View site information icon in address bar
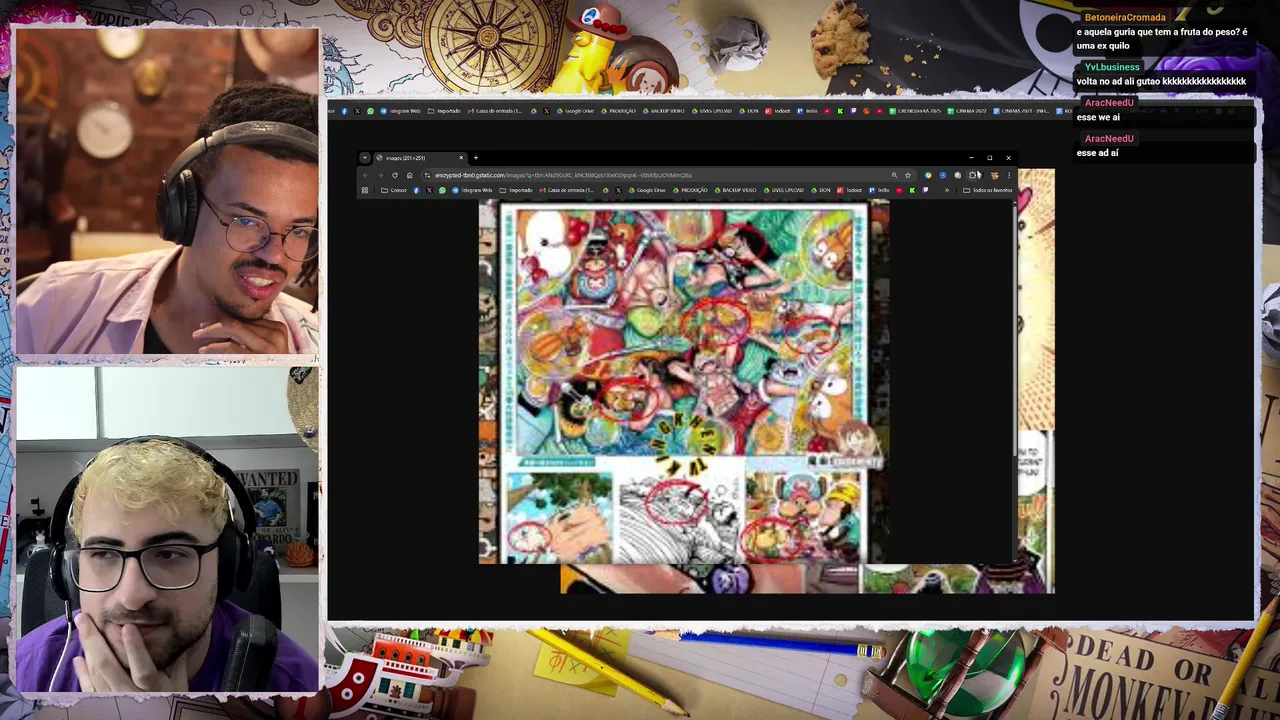 pyautogui.click(x=427, y=175)
